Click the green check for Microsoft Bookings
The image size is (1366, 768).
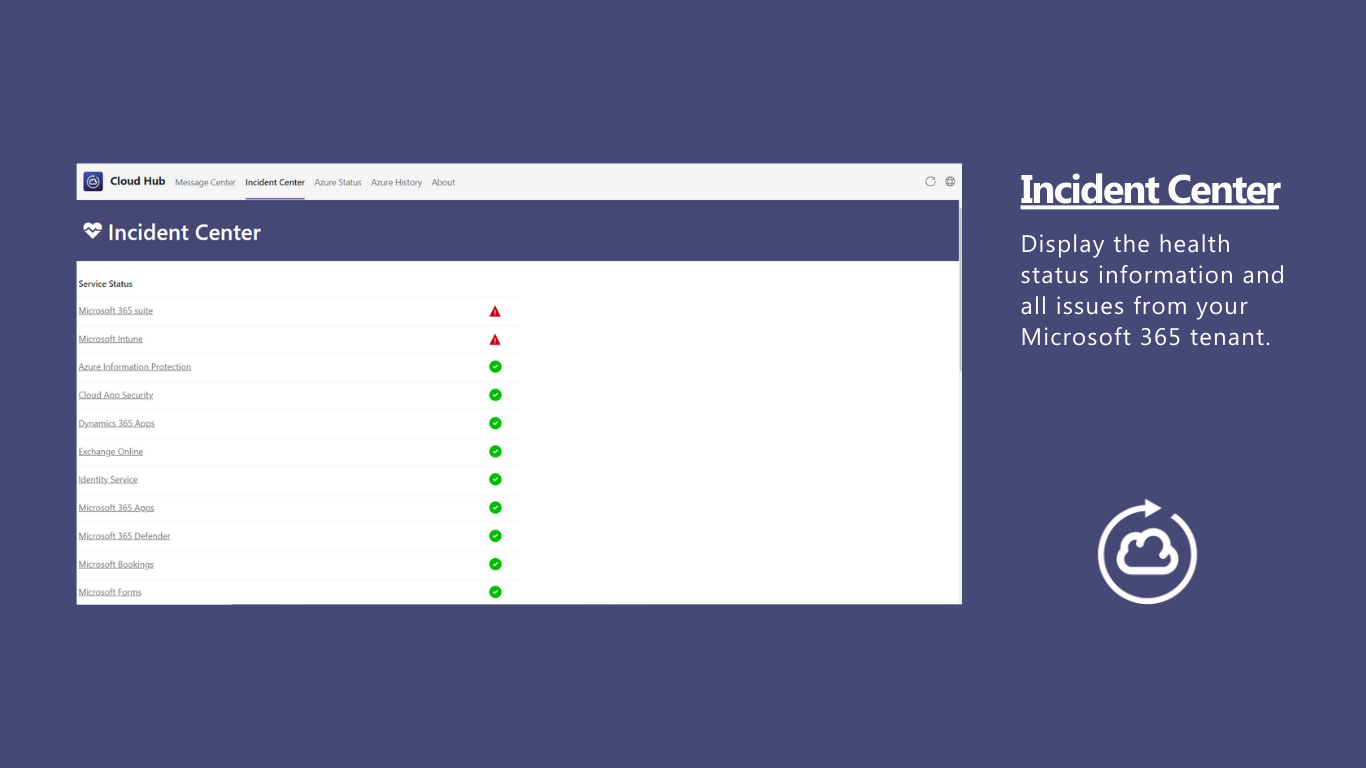coord(495,564)
